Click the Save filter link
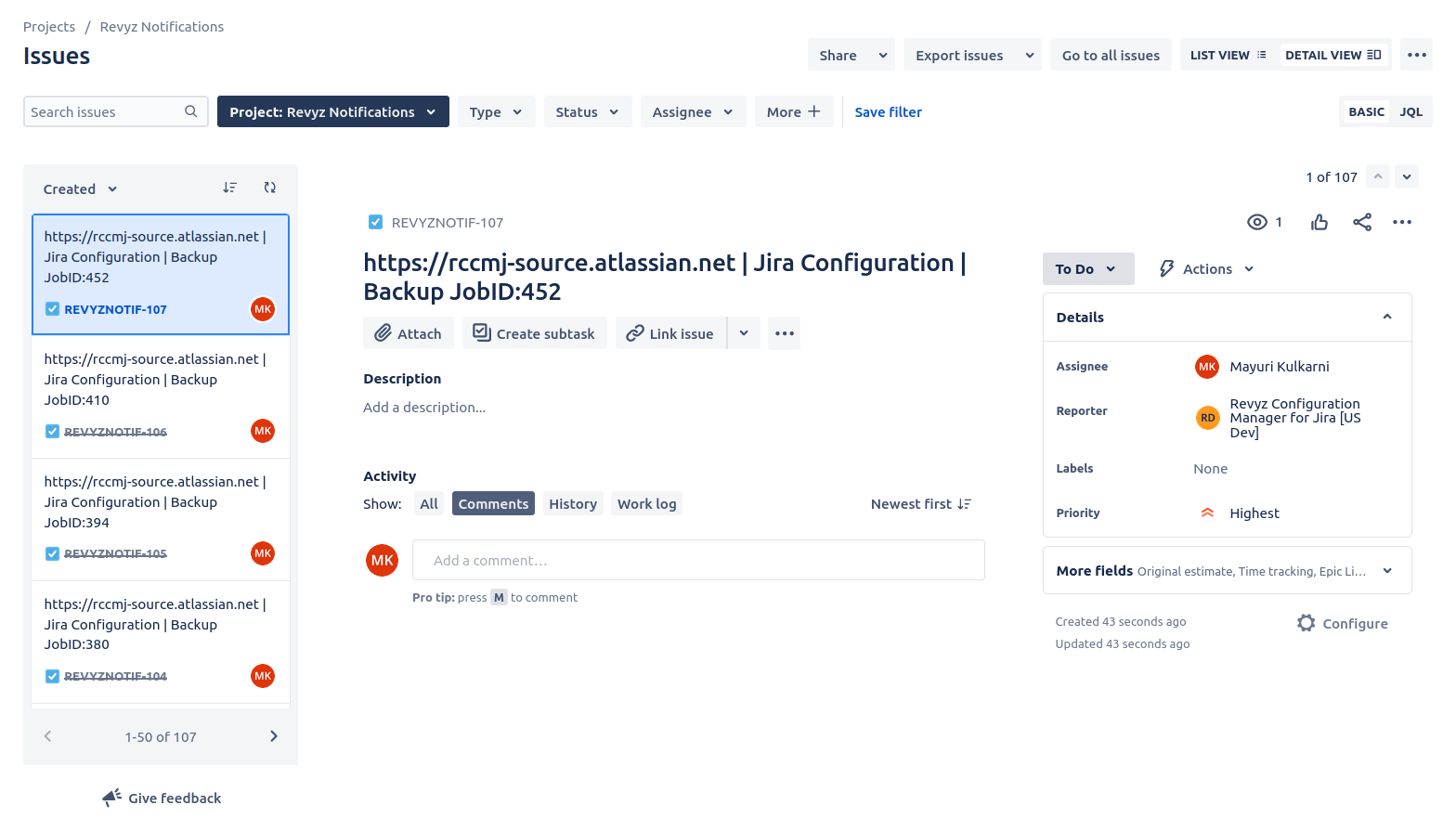1456x831 pixels. [888, 112]
